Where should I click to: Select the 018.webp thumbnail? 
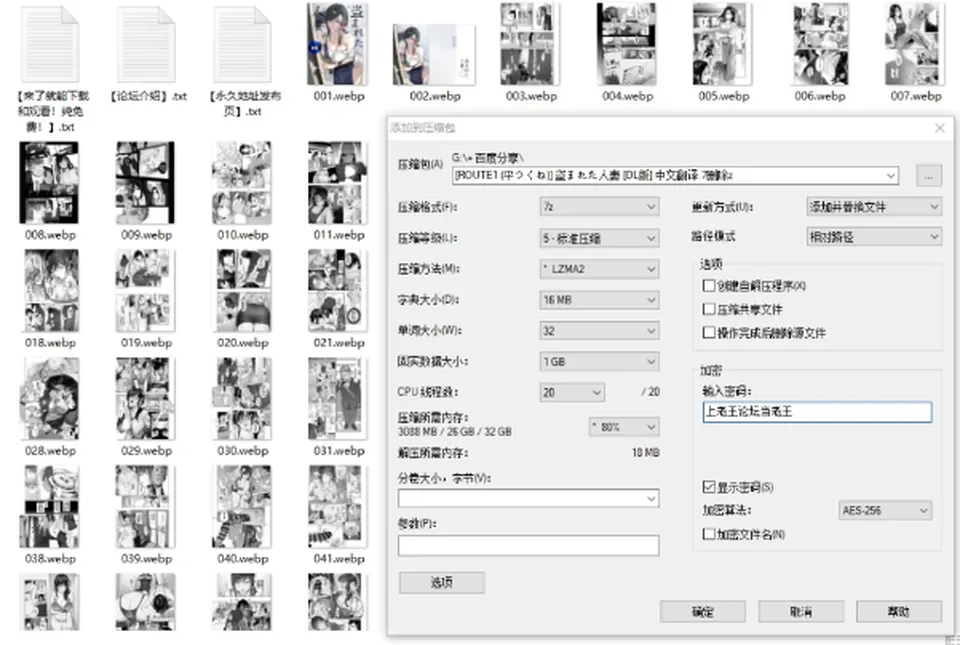tap(51, 291)
